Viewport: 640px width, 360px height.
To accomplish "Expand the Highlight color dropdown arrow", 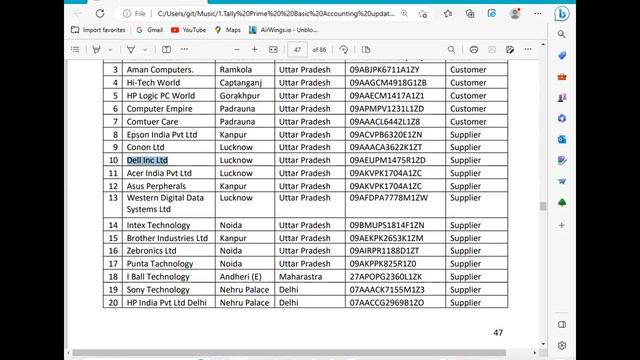I will tap(110, 50).
